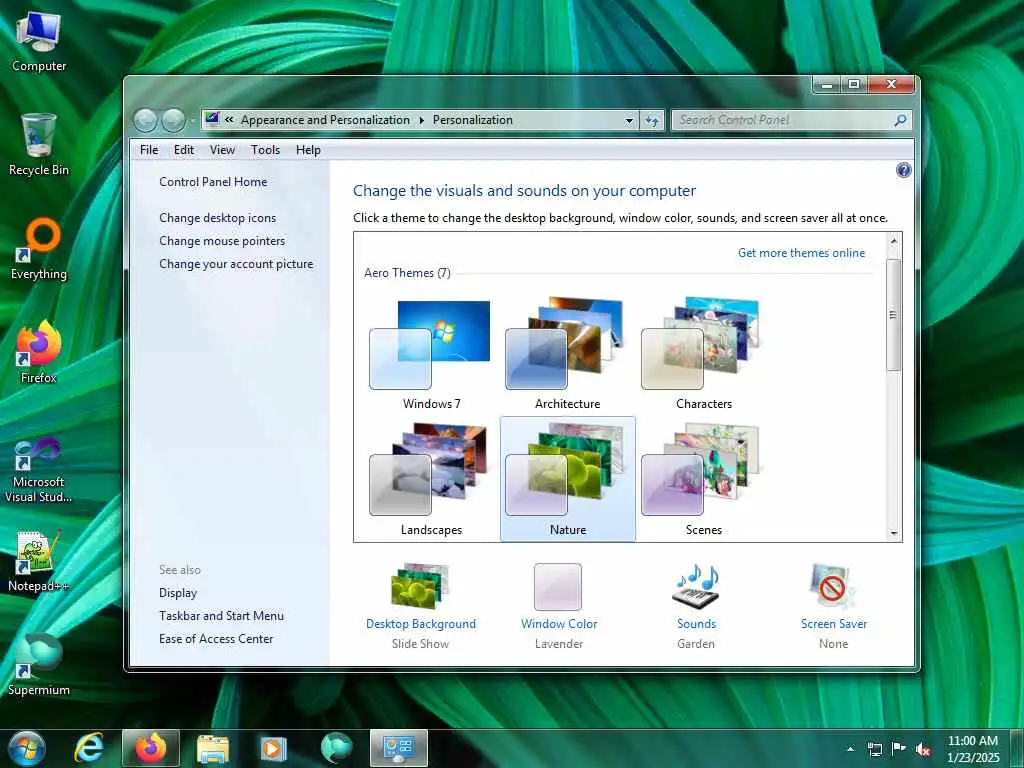Select the Architecture theme

(x=568, y=353)
